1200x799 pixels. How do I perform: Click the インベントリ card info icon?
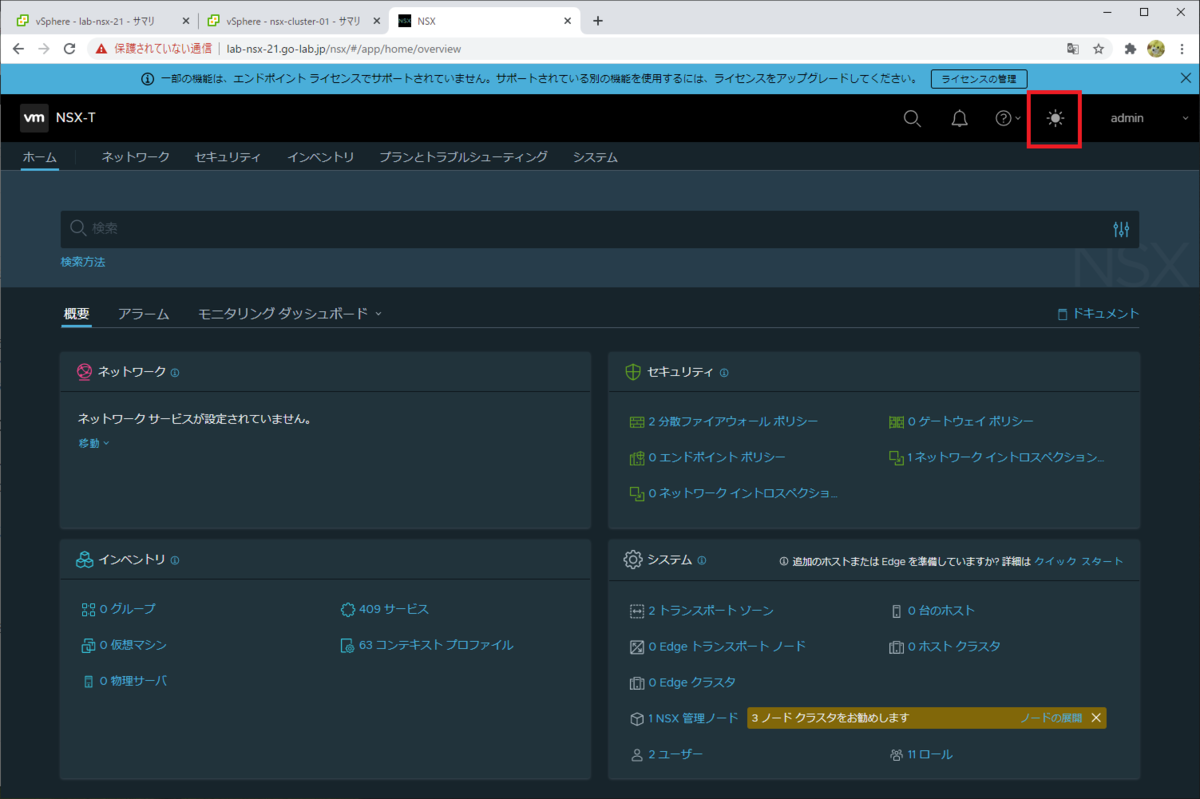point(175,560)
